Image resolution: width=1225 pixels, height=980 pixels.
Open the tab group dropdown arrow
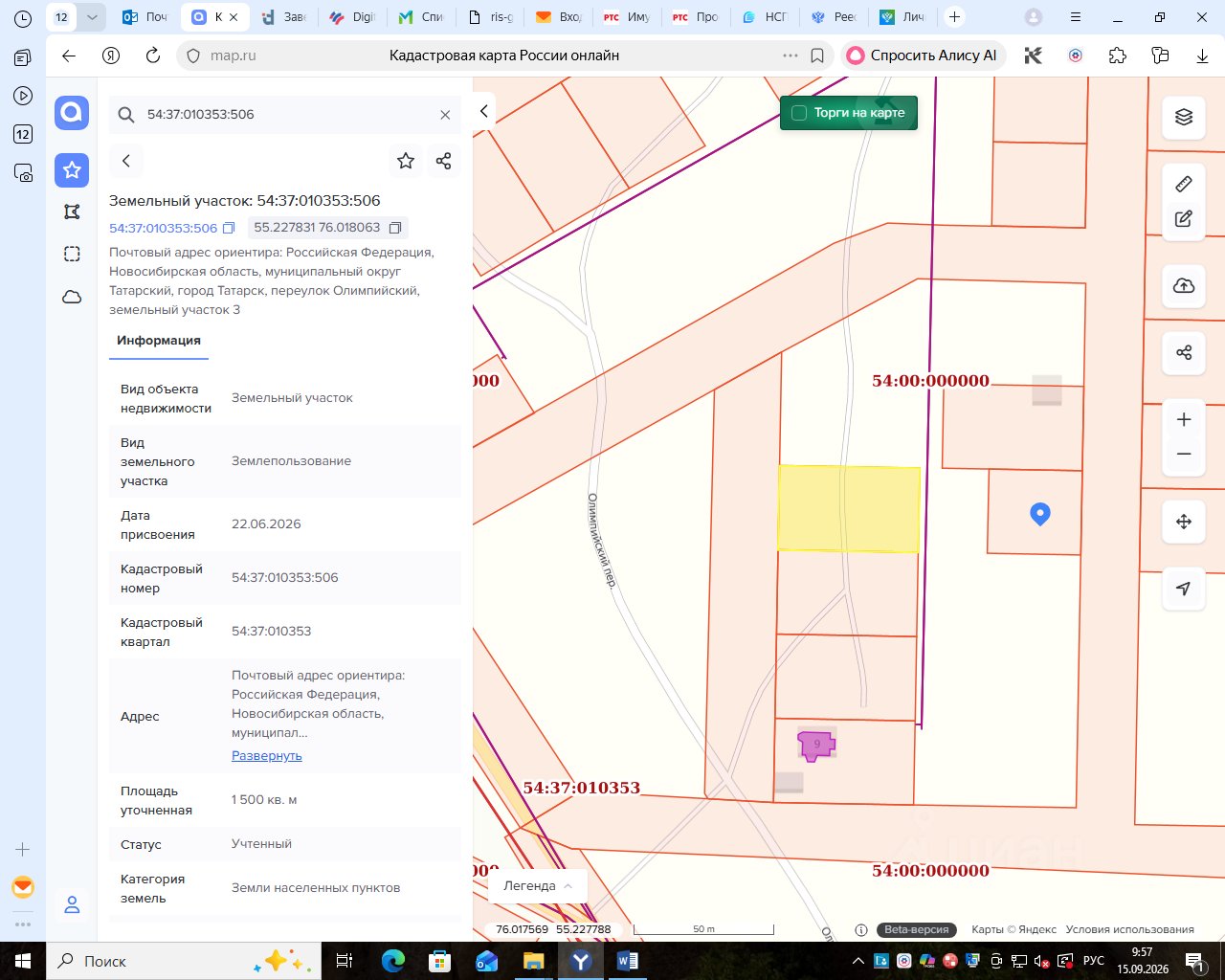(91, 17)
